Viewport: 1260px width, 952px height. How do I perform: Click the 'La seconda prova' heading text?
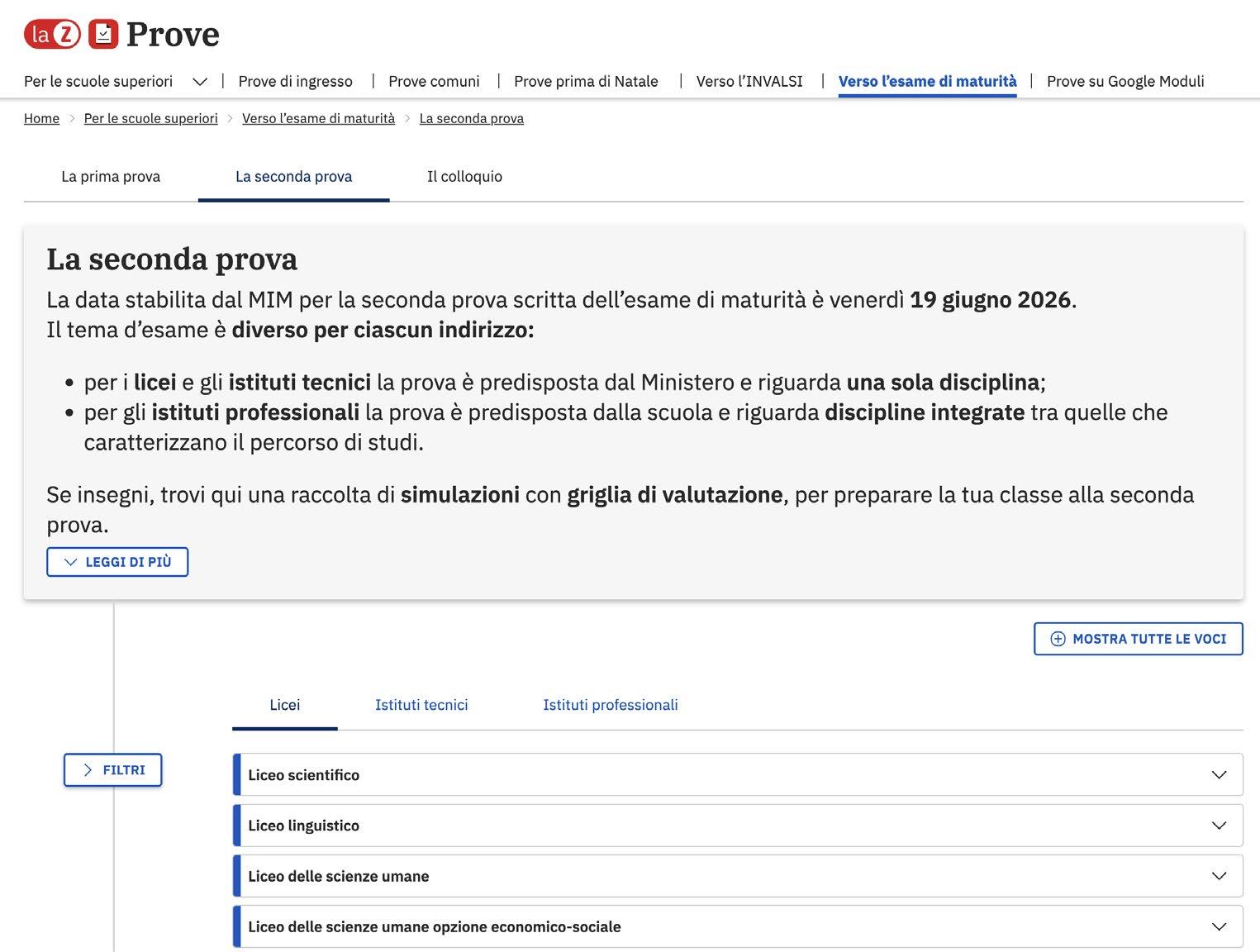tap(172, 259)
